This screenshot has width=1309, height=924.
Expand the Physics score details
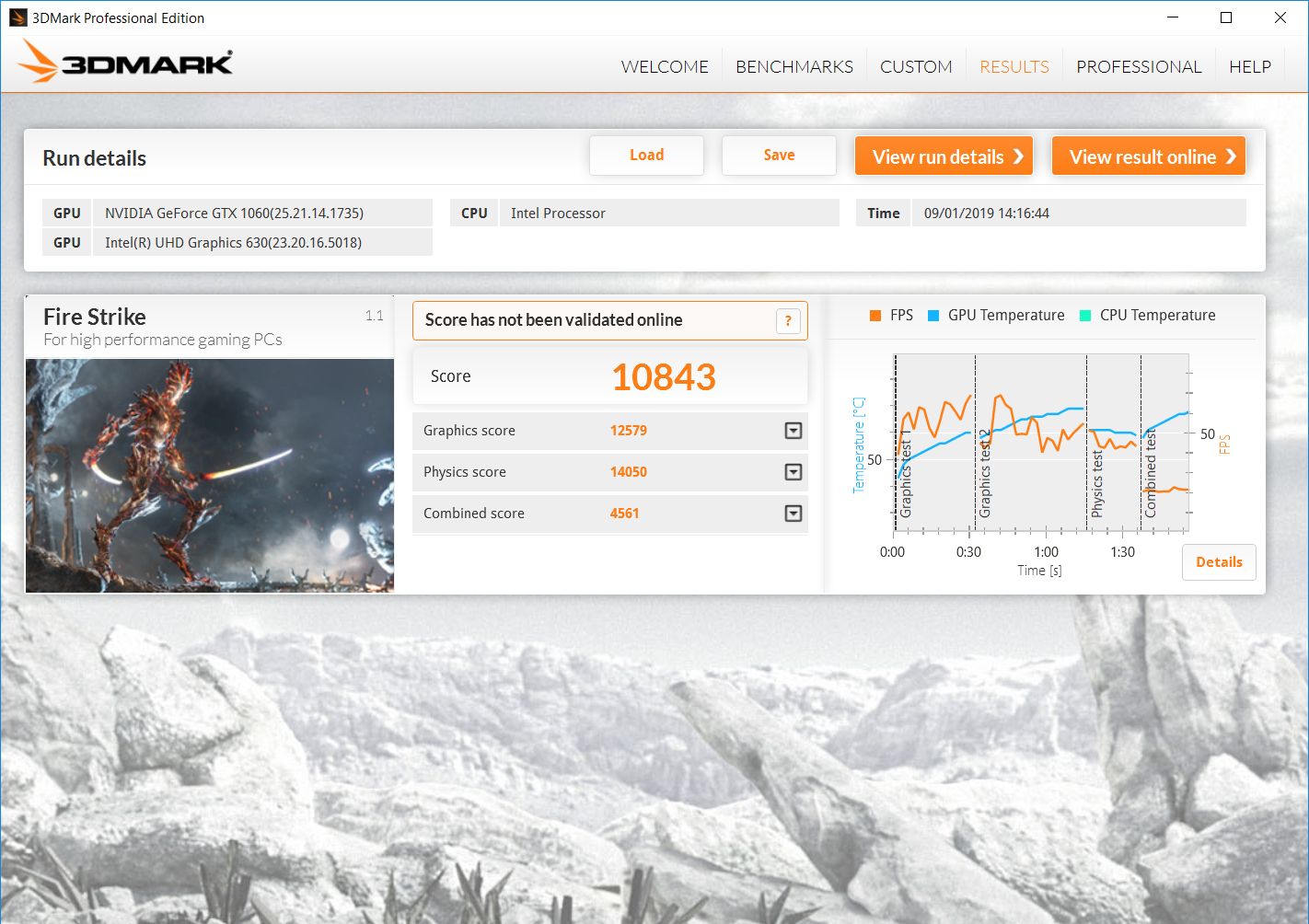(x=794, y=472)
